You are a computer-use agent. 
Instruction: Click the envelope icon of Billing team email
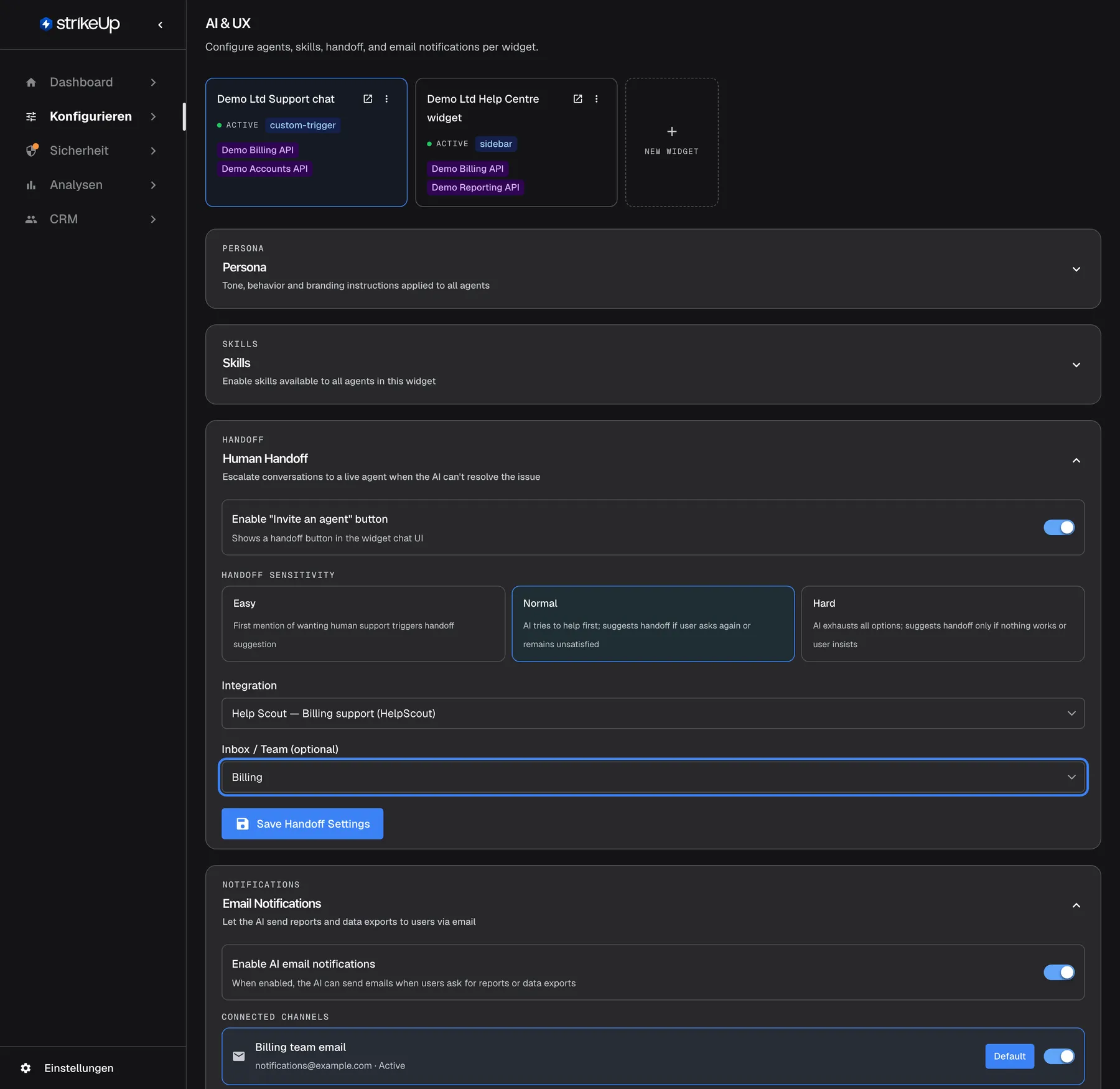coord(239,1056)
